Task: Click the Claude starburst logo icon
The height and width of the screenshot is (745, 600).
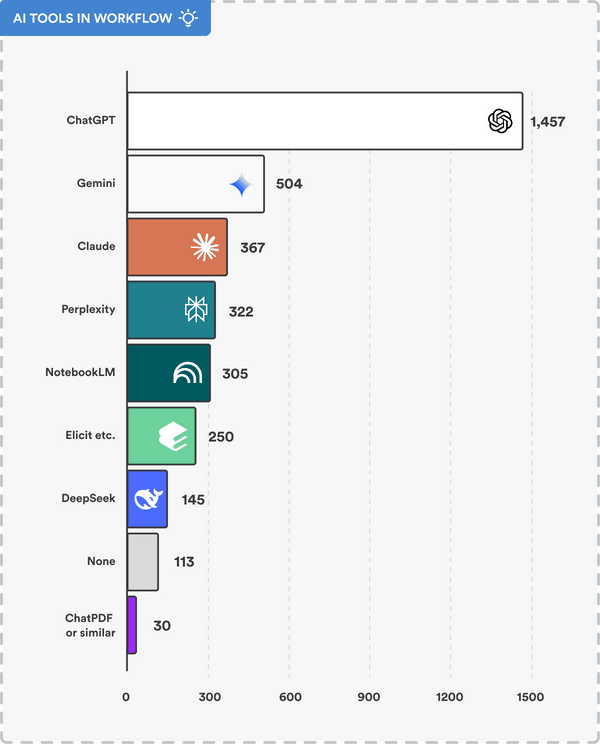Action: click(x=205, y=247)
